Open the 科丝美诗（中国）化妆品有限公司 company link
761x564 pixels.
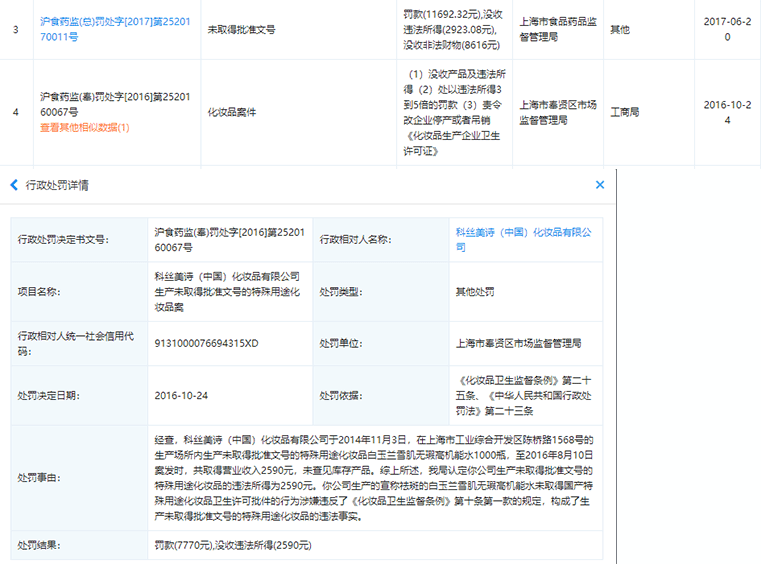pyautogui.click(x=523, y=239)
